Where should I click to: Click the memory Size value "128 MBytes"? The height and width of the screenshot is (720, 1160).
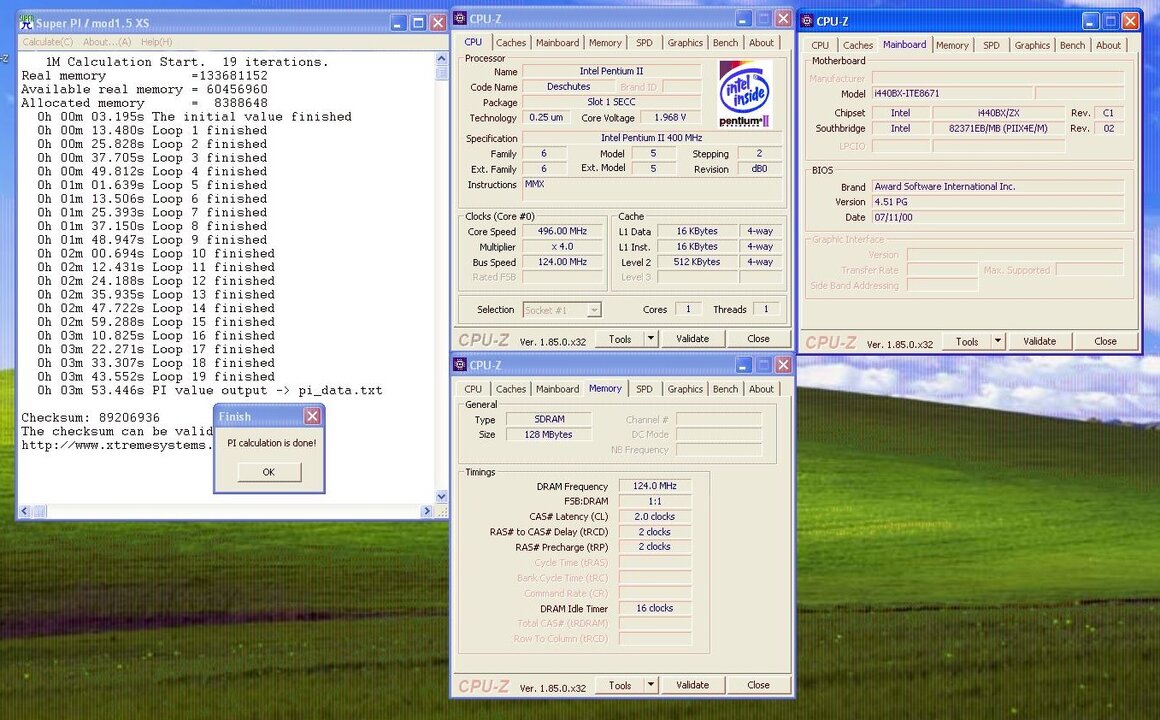[x=548, y=434]
